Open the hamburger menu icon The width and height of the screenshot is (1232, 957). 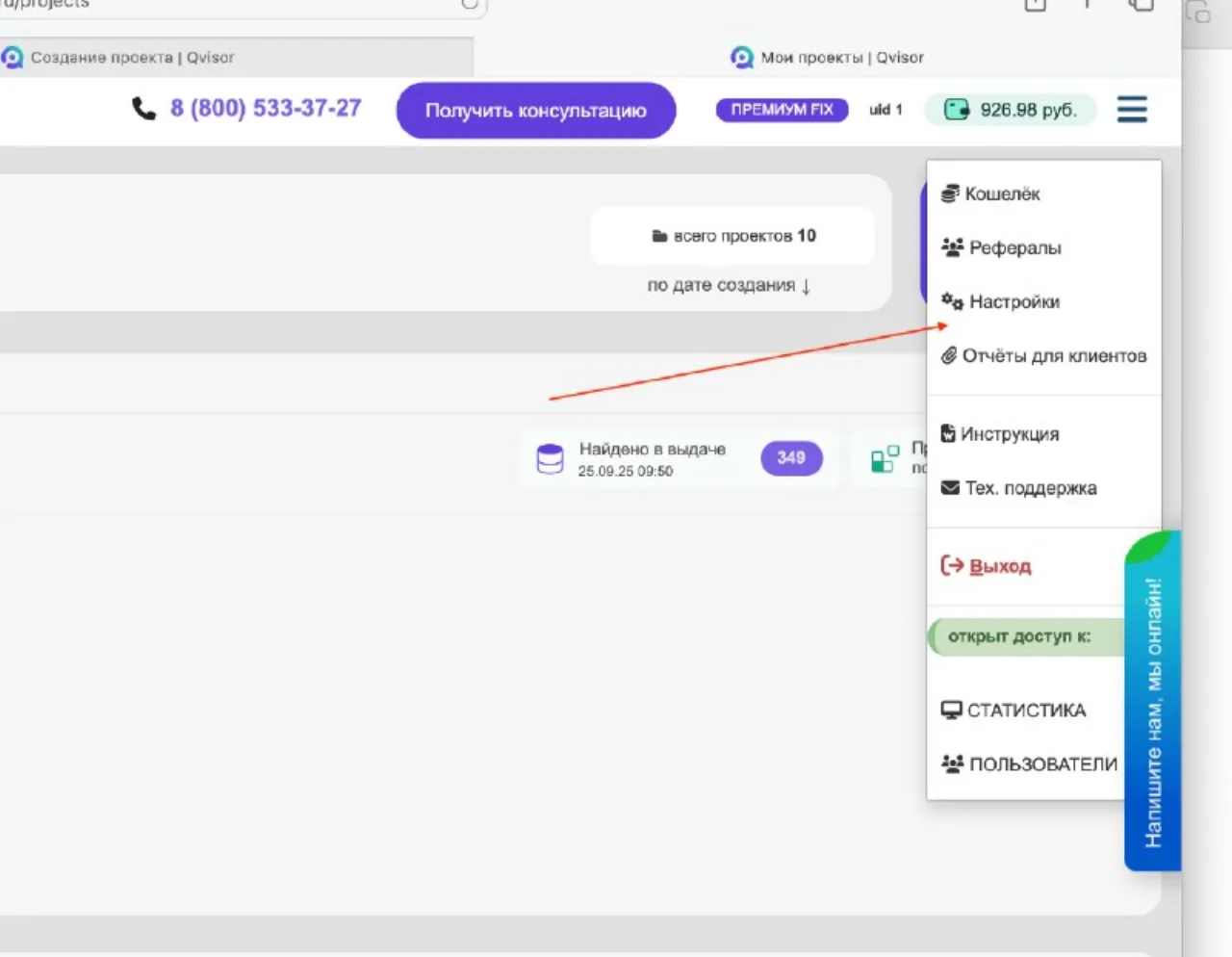coord(1132,109)
